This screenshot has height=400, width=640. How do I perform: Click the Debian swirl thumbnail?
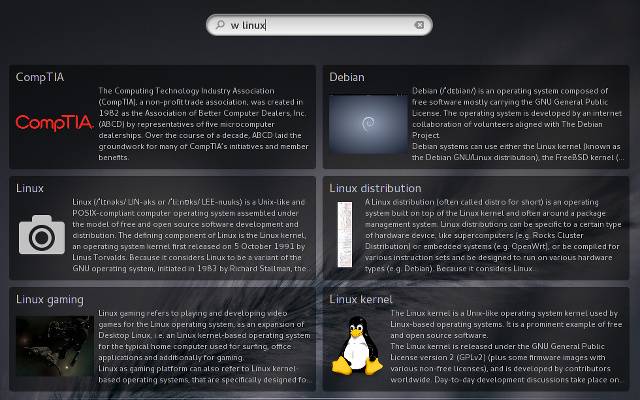[368, 124]
